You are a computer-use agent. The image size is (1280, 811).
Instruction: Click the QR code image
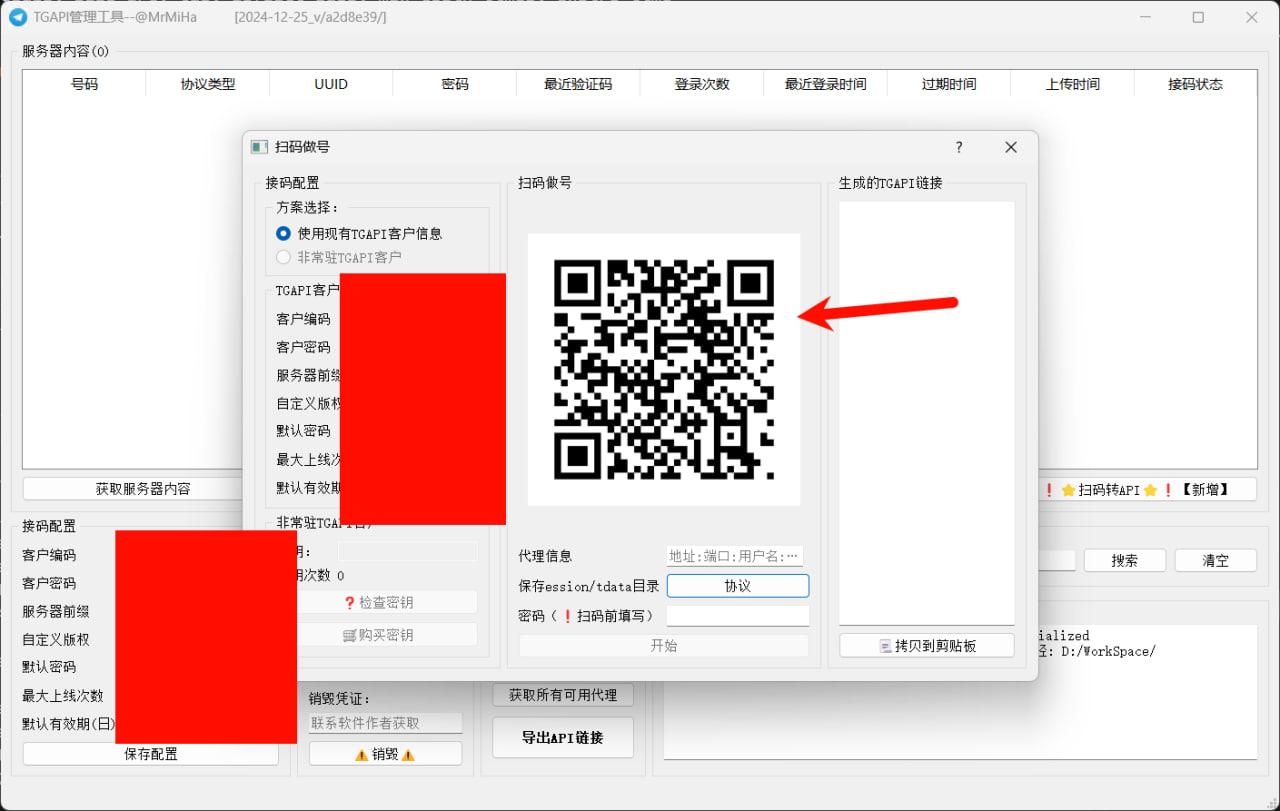pyautogui.click(x=663, y=370)
